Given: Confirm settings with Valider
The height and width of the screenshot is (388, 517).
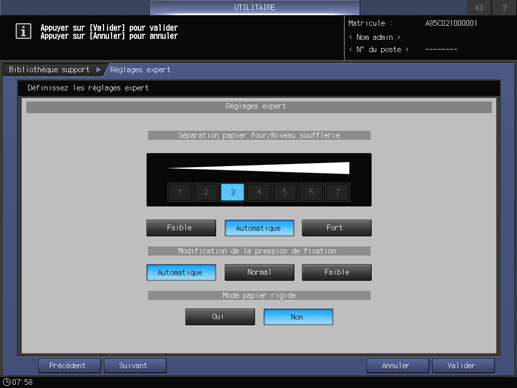Looking at the screenshot, I should pos(463,366).
